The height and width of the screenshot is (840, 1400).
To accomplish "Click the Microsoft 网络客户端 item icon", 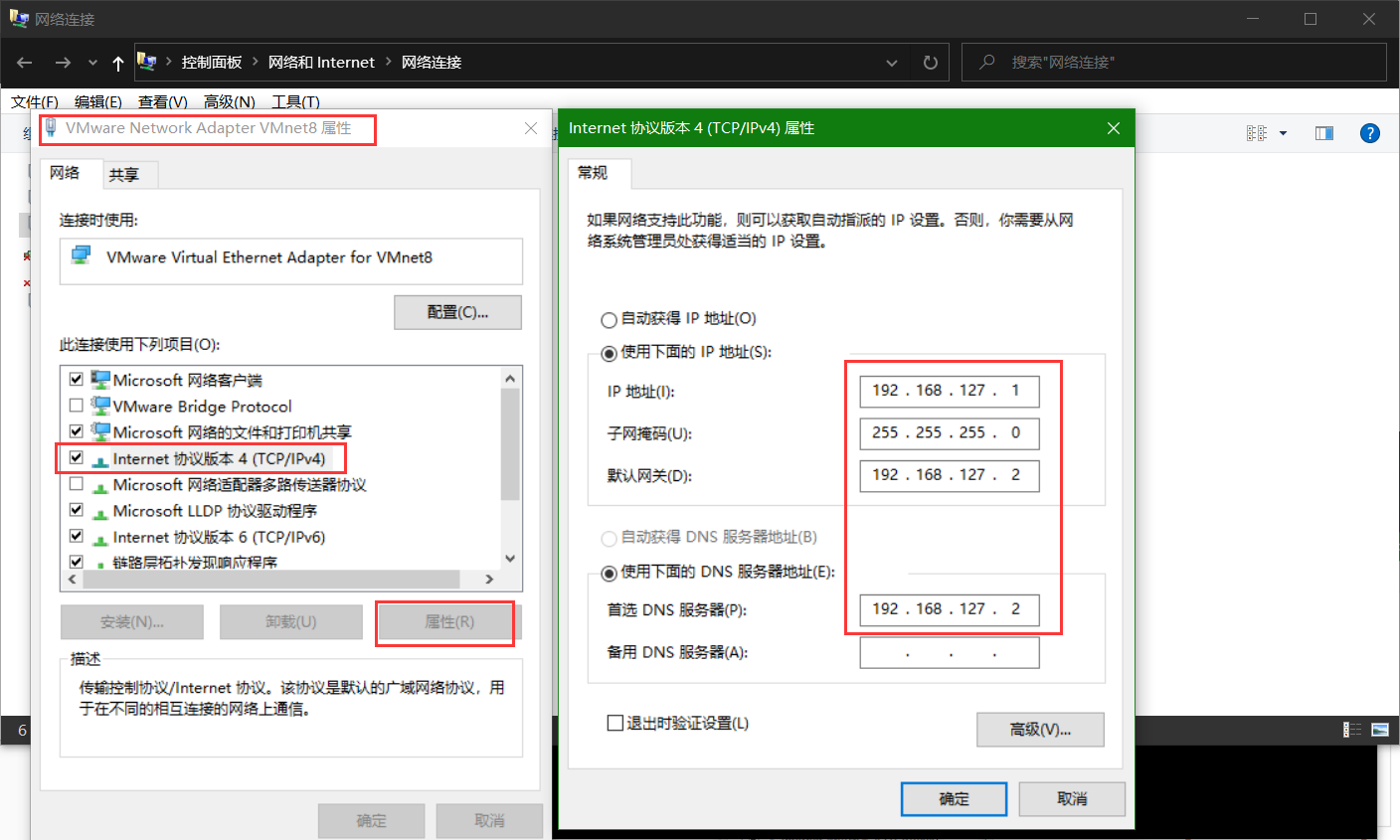I will 100,380.
